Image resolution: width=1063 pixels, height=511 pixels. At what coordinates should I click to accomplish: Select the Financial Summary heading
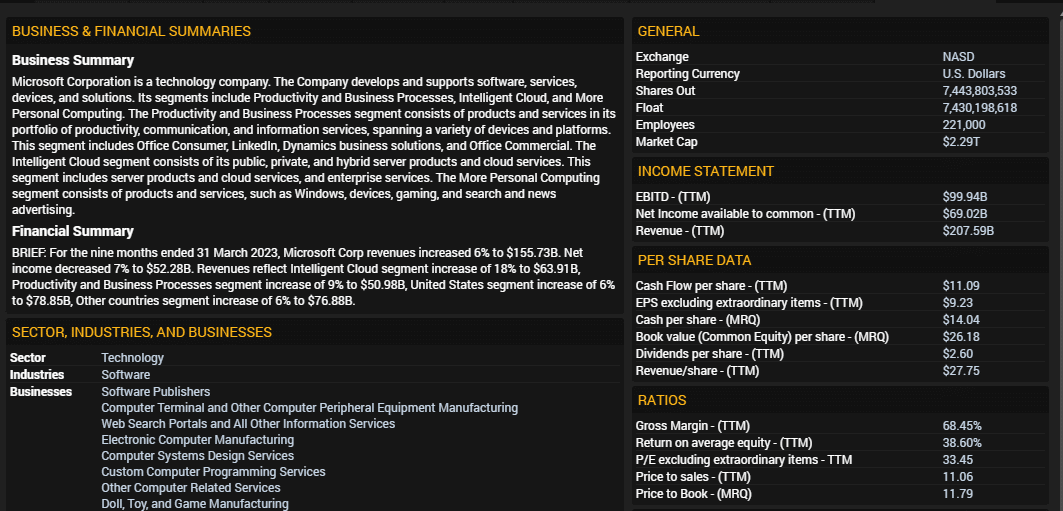pos(73,231)
